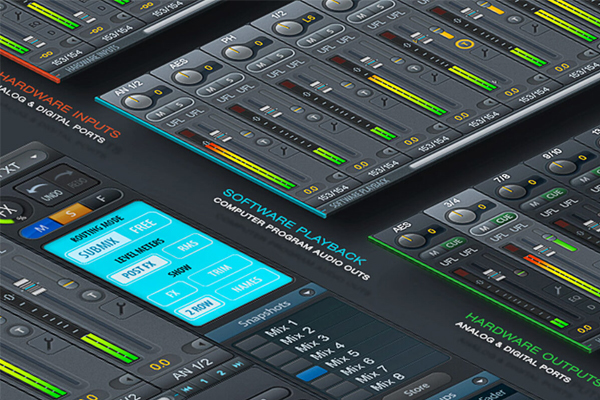Screen dimensions: 600x400
Task: Select SUBMIX routing mode
Action: [99, 248]
